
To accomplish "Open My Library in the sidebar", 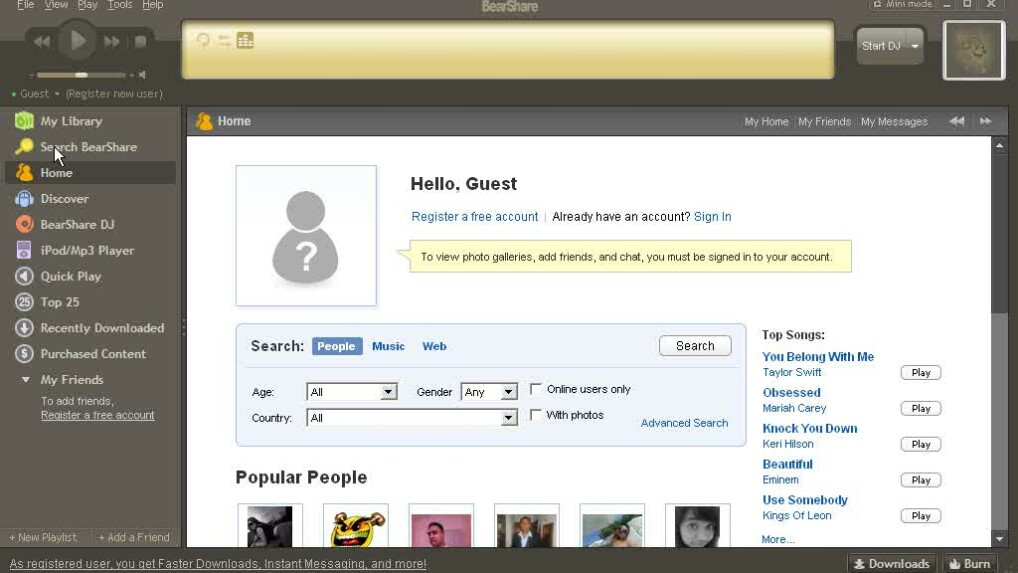I will click(70, 121).
